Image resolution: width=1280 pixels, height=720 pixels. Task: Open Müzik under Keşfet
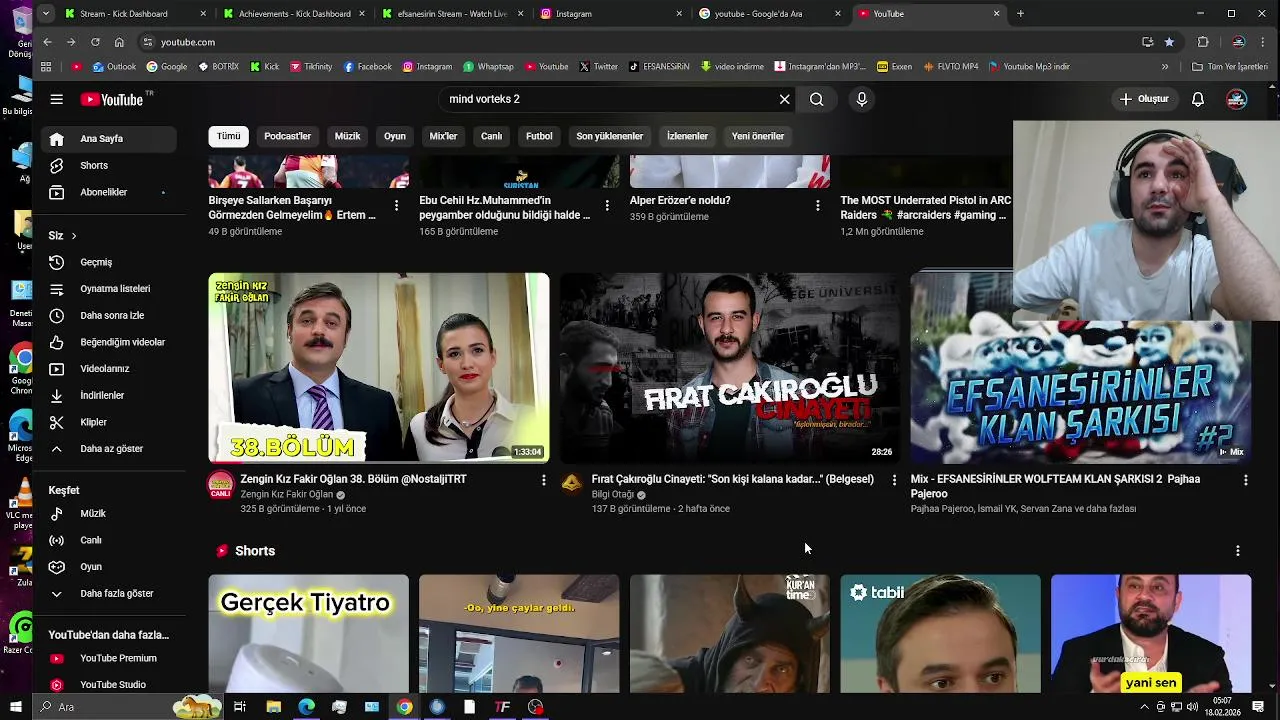coord(109,513)
